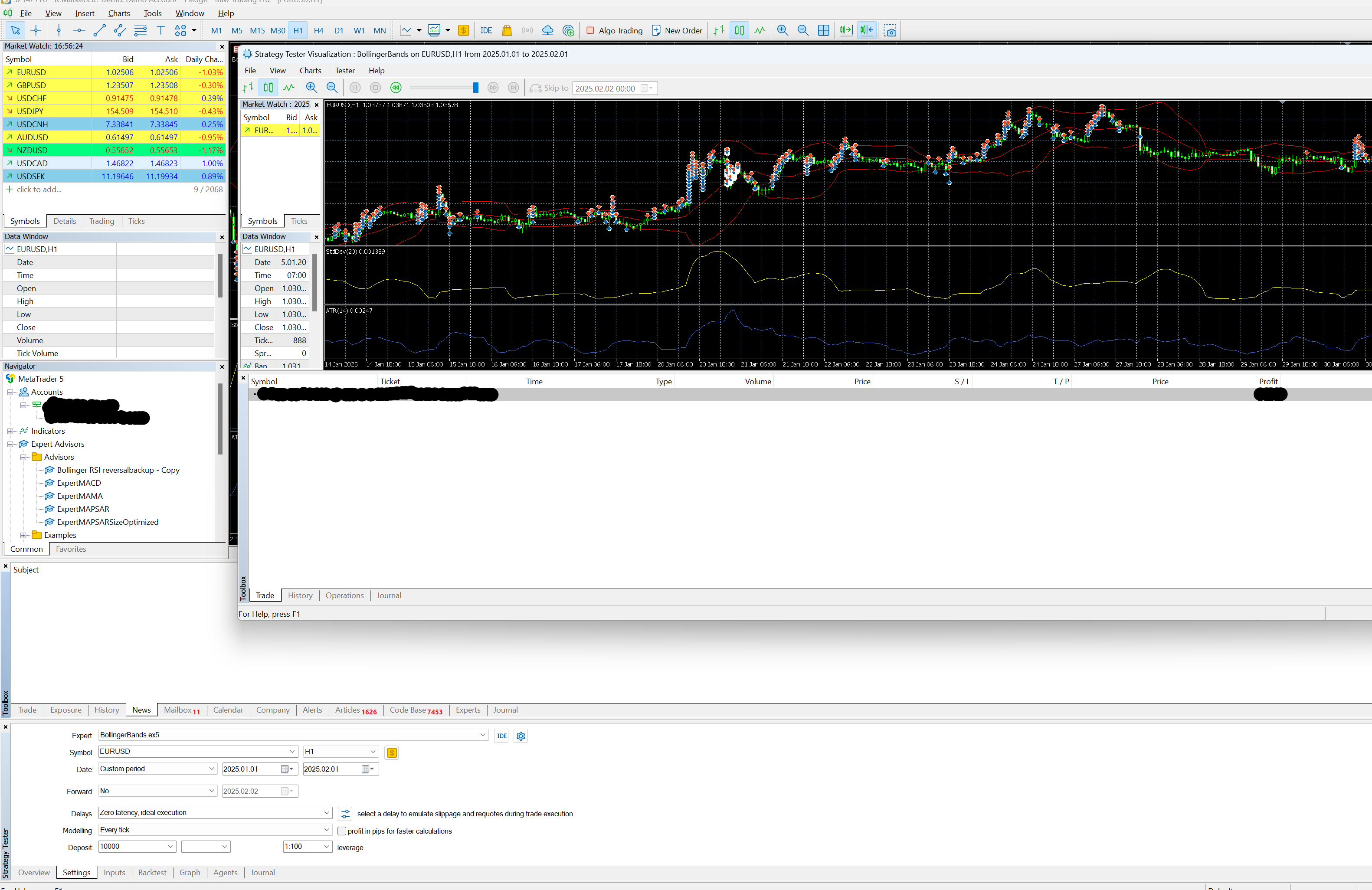Image resolution: width=1372 pixels, height=890 pixels.
Task: Open the Symbol EURUSD dropdown
Action: coord(198,752)
